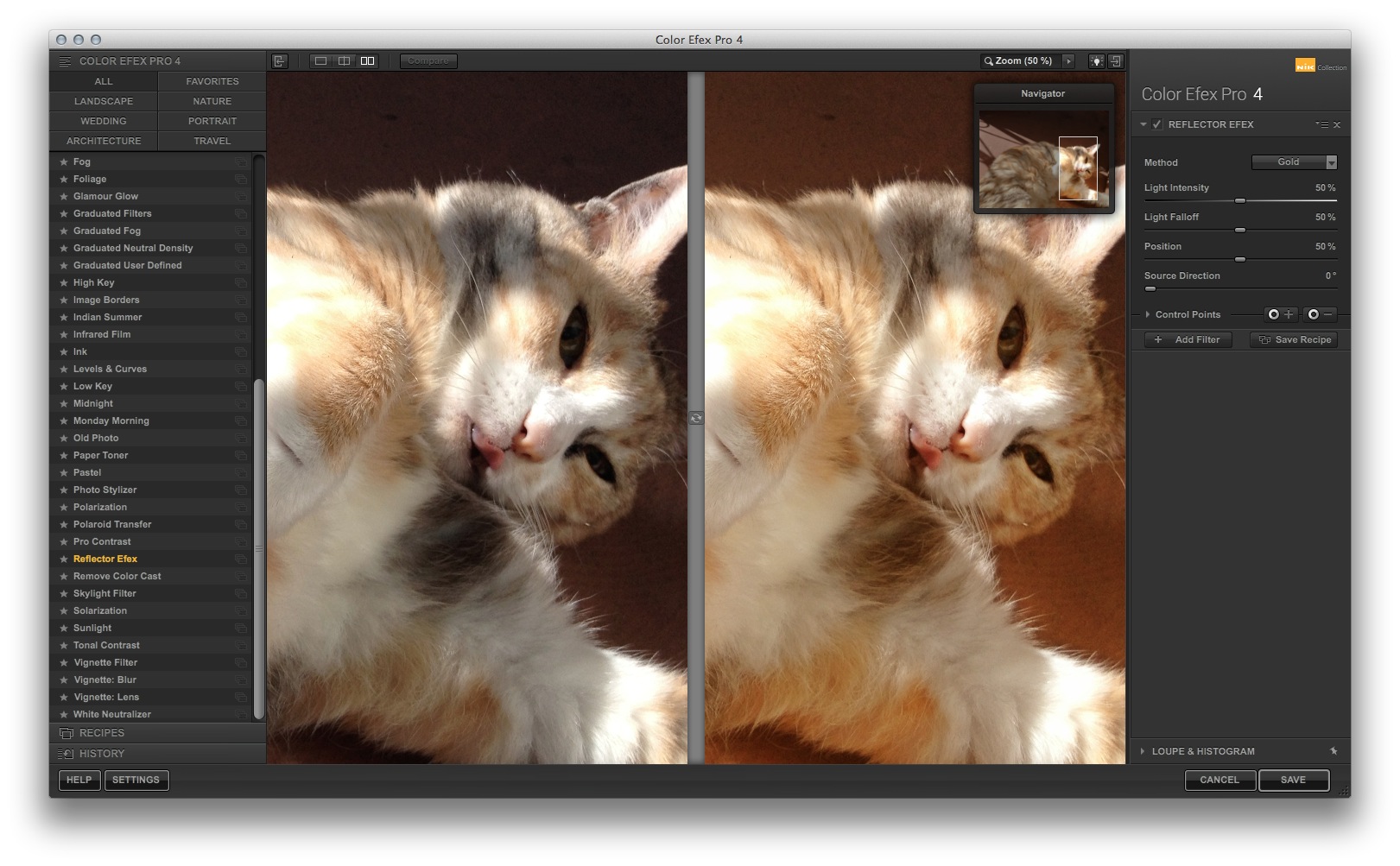Click the stack icon on High Key row
This screenshot has width=1400, height=866.
click(241, 282)
